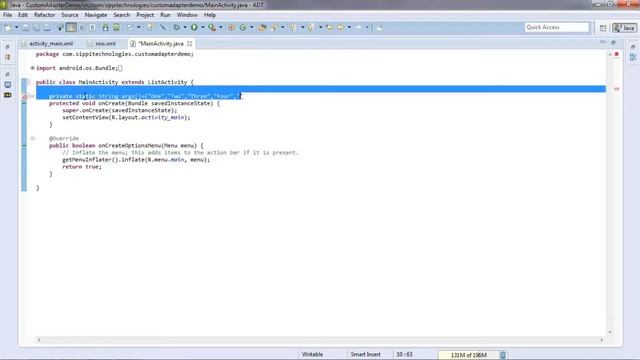Open the Debug dropdown arrow

[185, 27]
